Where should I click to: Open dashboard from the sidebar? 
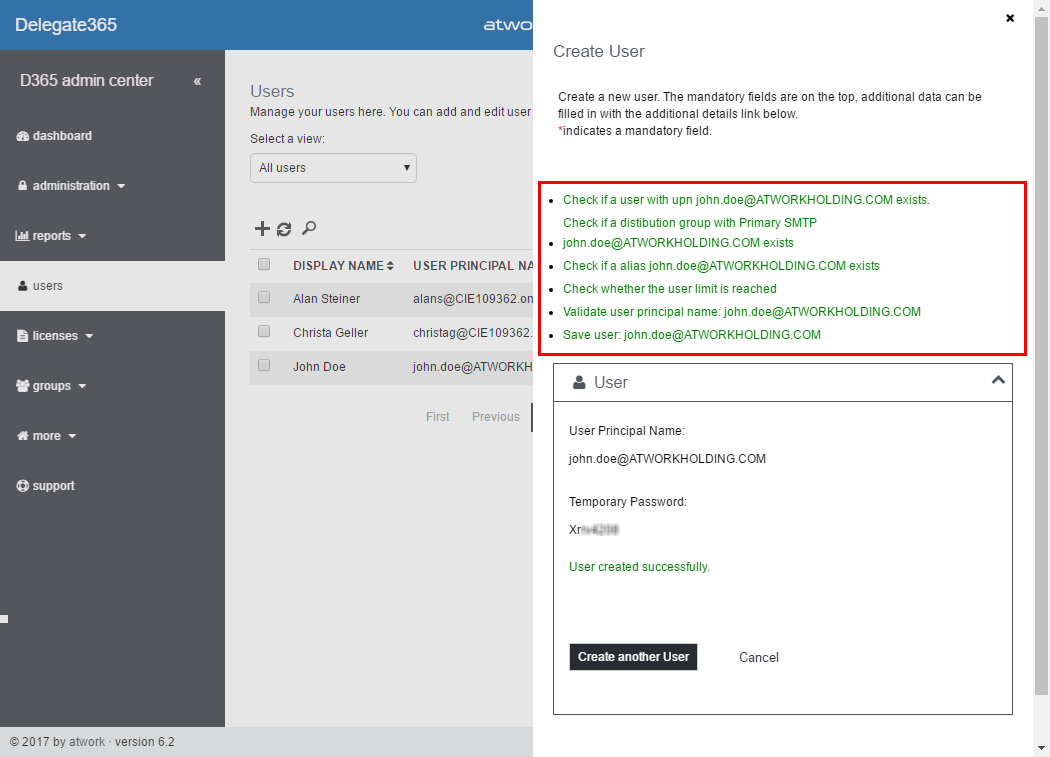(x=61, y=136)
